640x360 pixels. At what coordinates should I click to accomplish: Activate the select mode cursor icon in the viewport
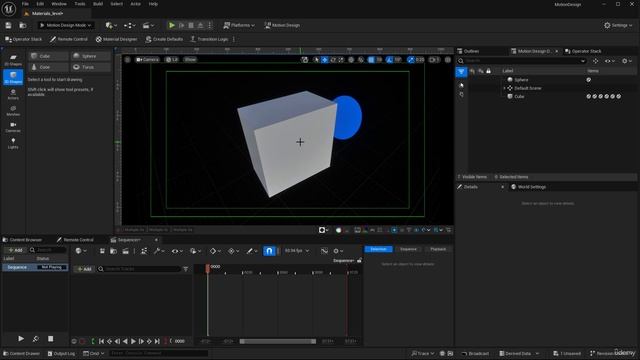coord(316,60)
